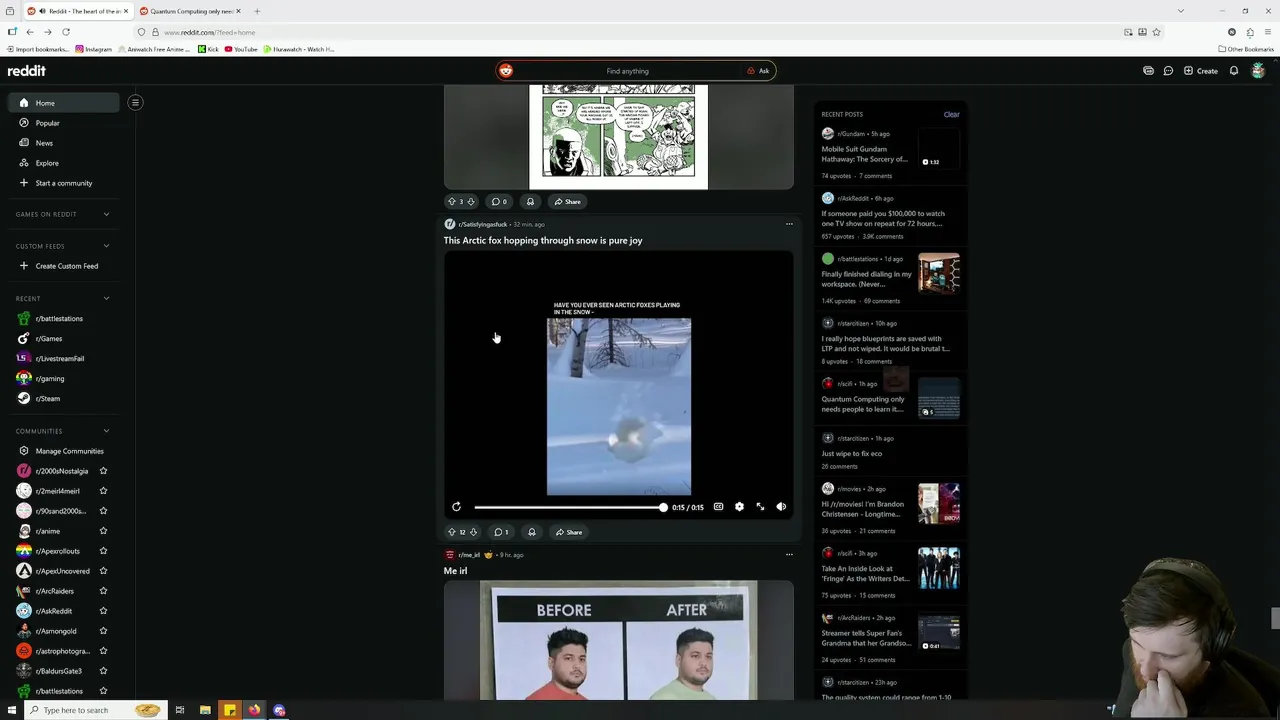The width and height of the screenshot is (1280, 720).
Task: Open comments on the Arctic fox post
Action: (501, 532)
